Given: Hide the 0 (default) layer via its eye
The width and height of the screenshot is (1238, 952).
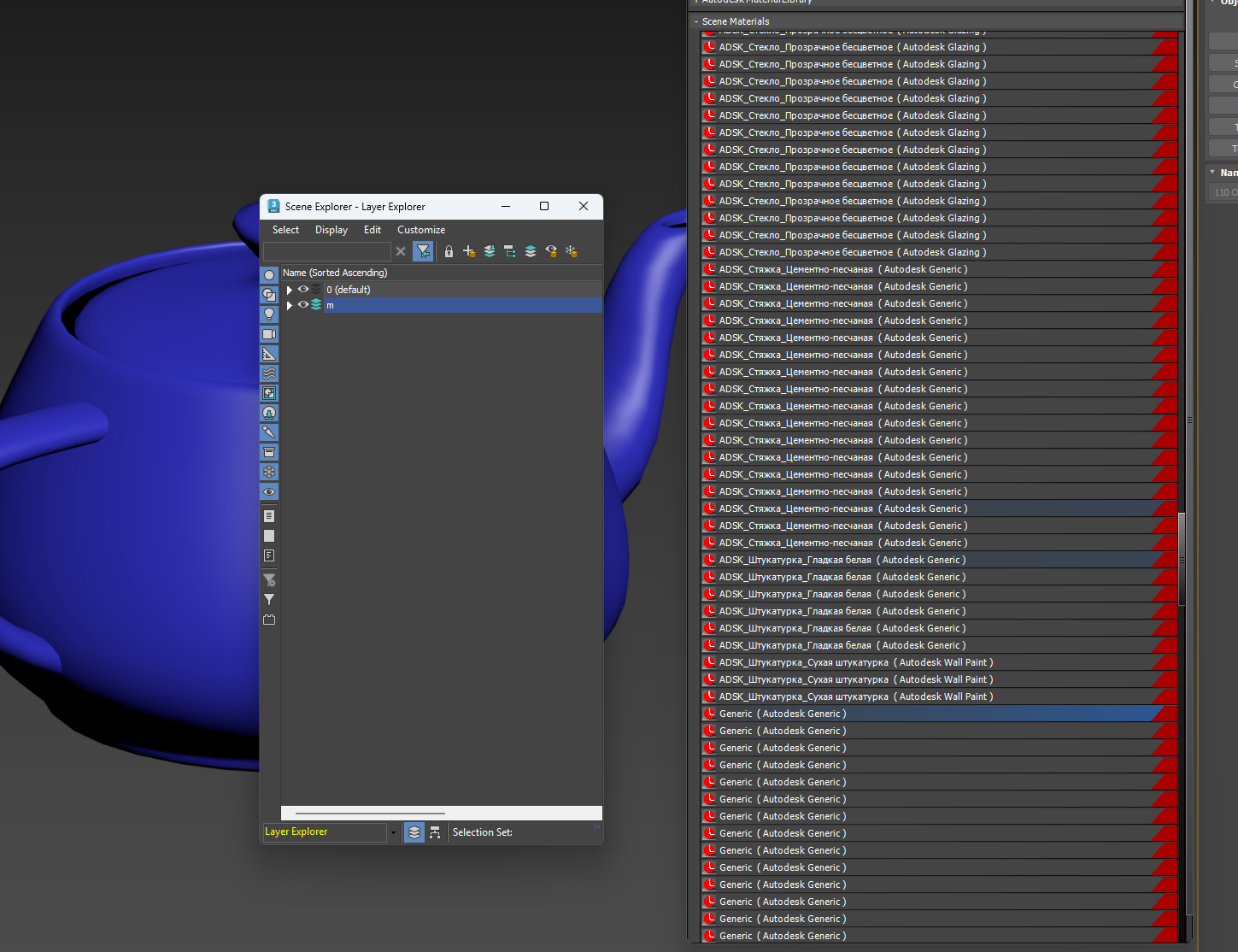Looking at the screenshot, I should [302, 290].
